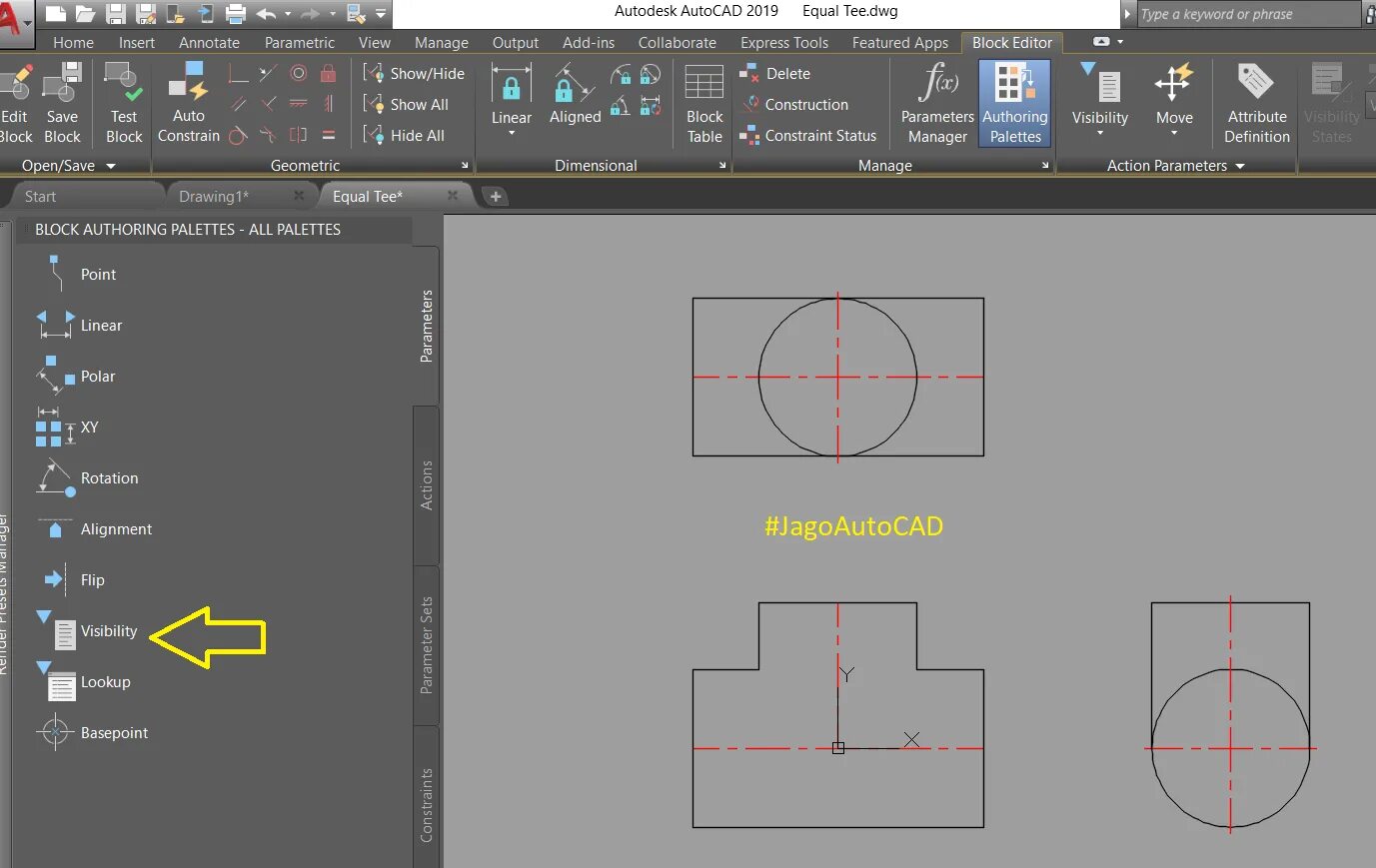Switch to the Parameter Sets palette tab
1376x868 pixels.
tap(427, 645)
